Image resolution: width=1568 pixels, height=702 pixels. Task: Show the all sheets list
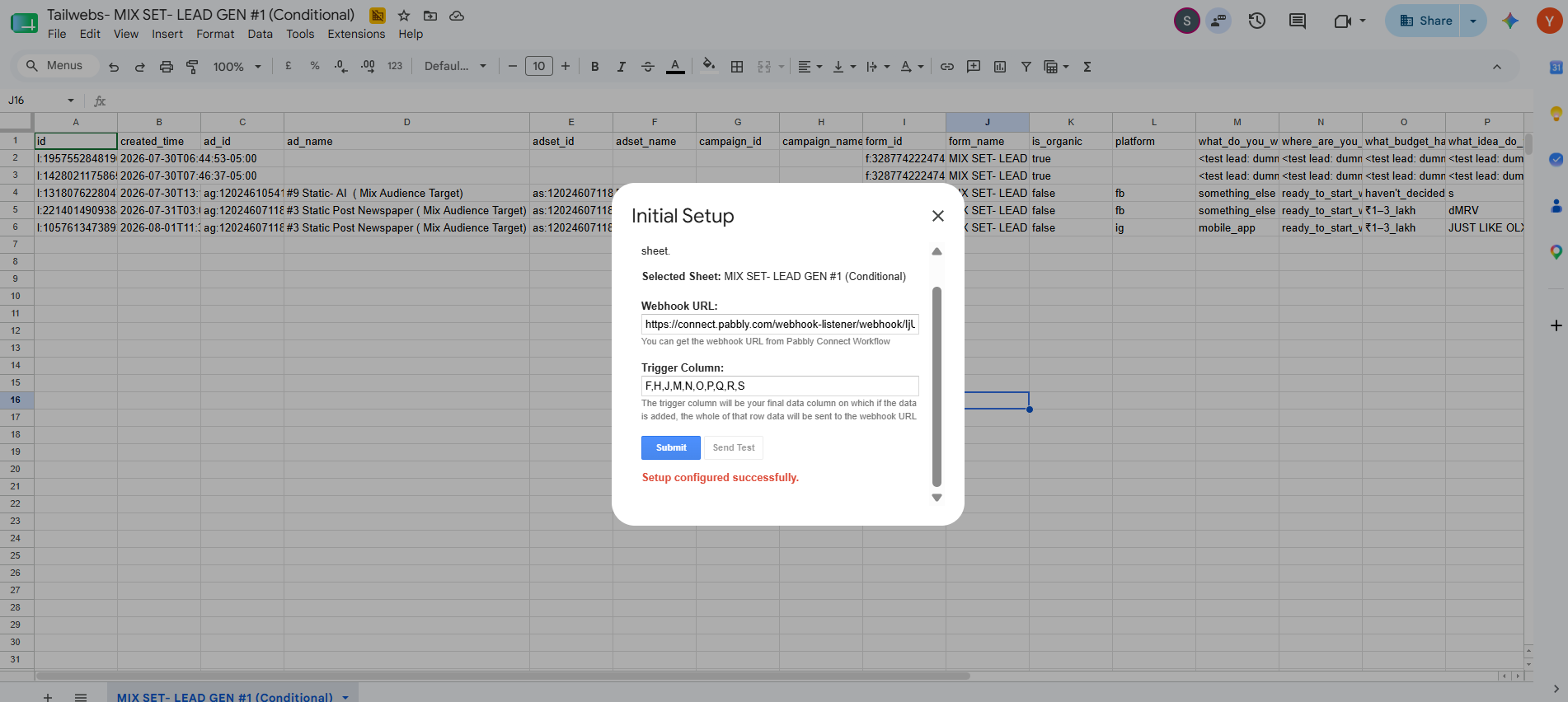point(81,697)
